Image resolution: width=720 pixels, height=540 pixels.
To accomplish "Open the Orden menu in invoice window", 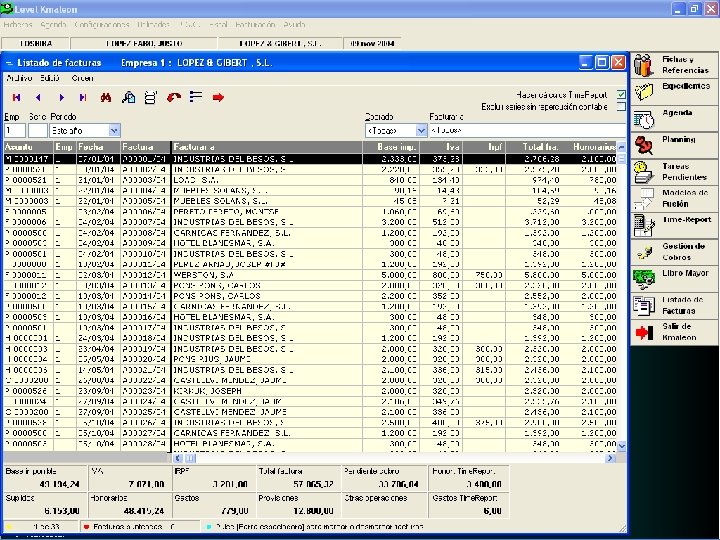I will click(x=82, y=78).
